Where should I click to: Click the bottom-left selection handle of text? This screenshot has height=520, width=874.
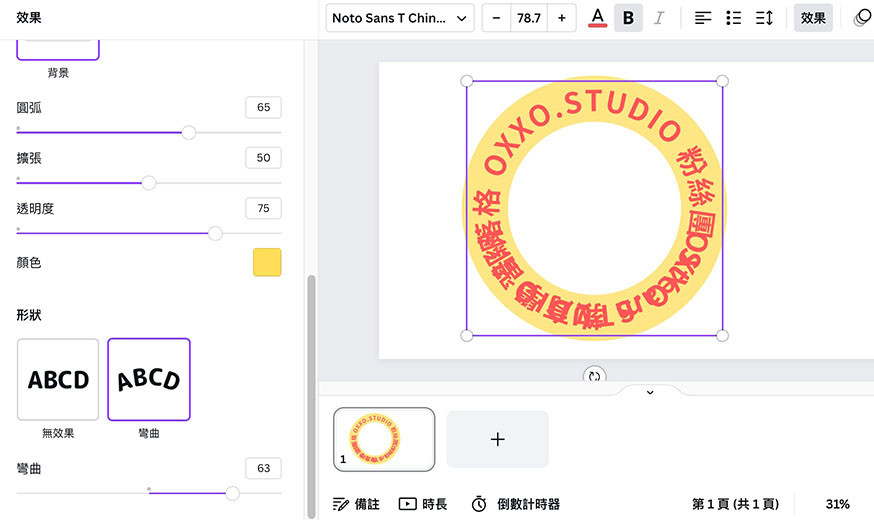467,336
